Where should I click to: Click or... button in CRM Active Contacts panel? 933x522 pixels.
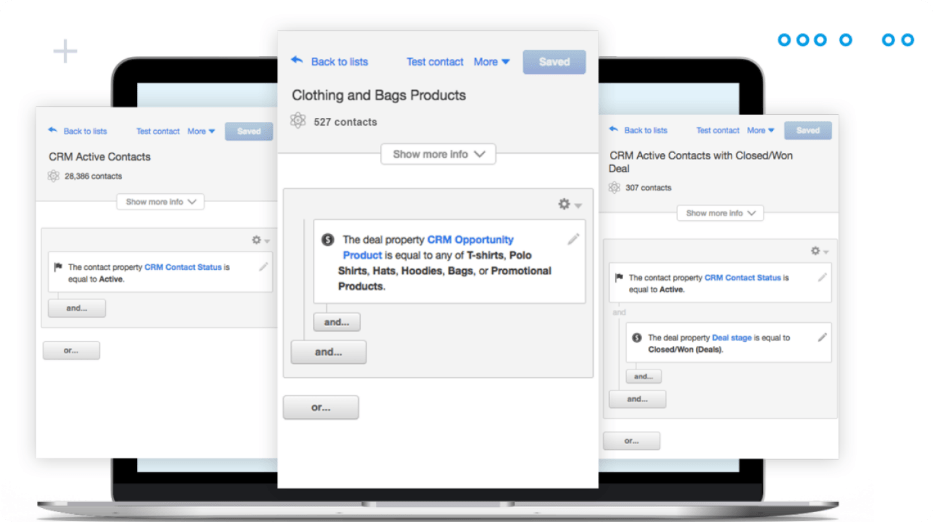point(71,351)
